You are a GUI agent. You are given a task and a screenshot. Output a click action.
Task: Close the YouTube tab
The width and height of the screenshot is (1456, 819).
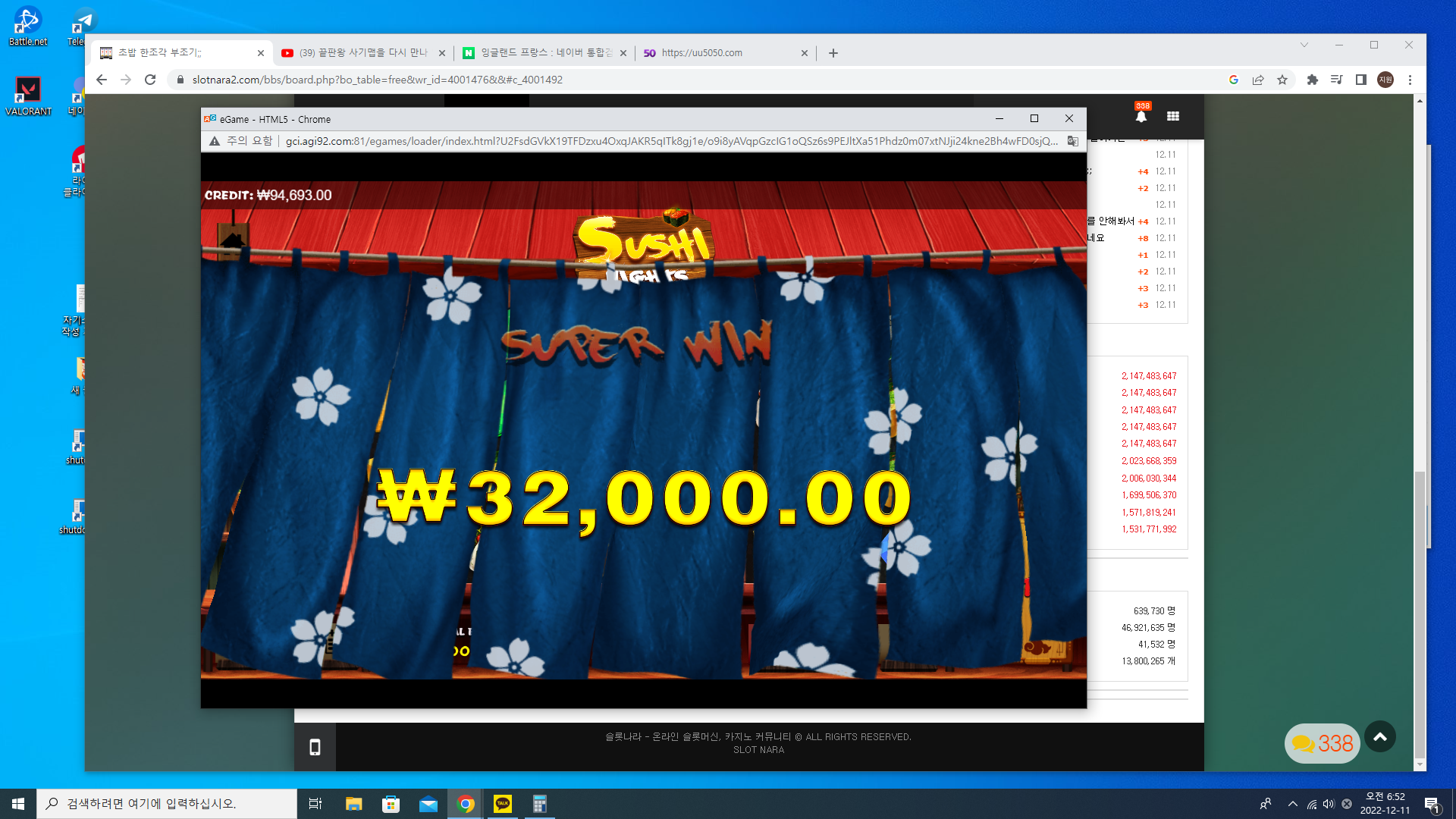coord(442,53)
